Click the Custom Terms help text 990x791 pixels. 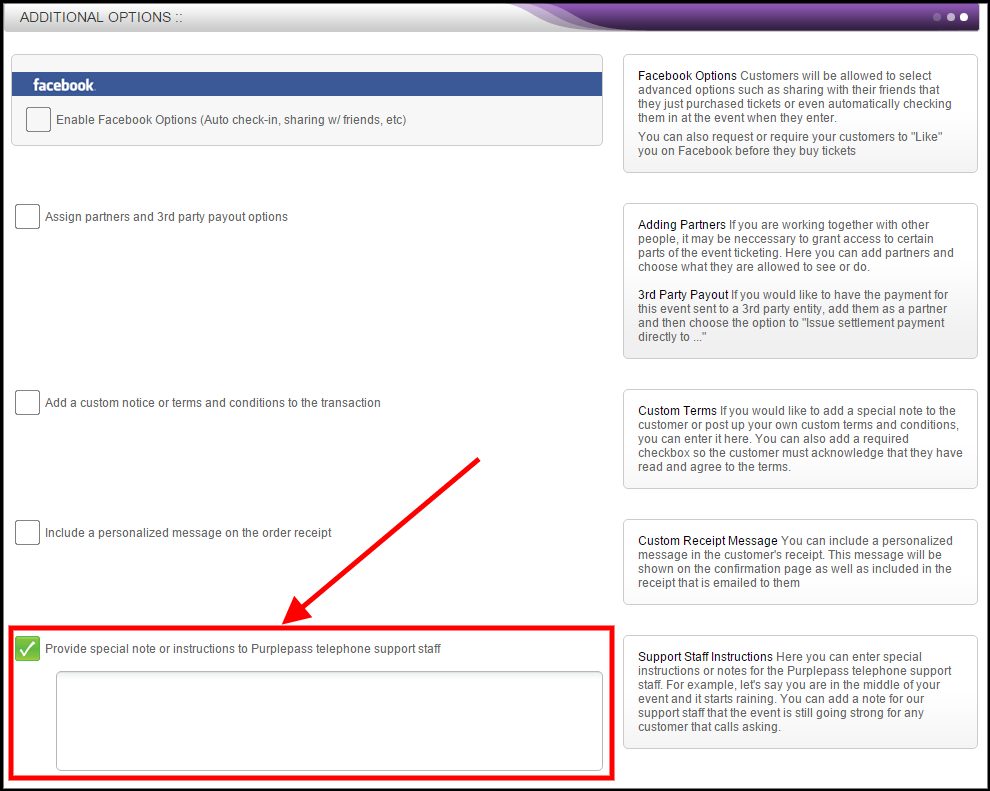pos(800,438)
